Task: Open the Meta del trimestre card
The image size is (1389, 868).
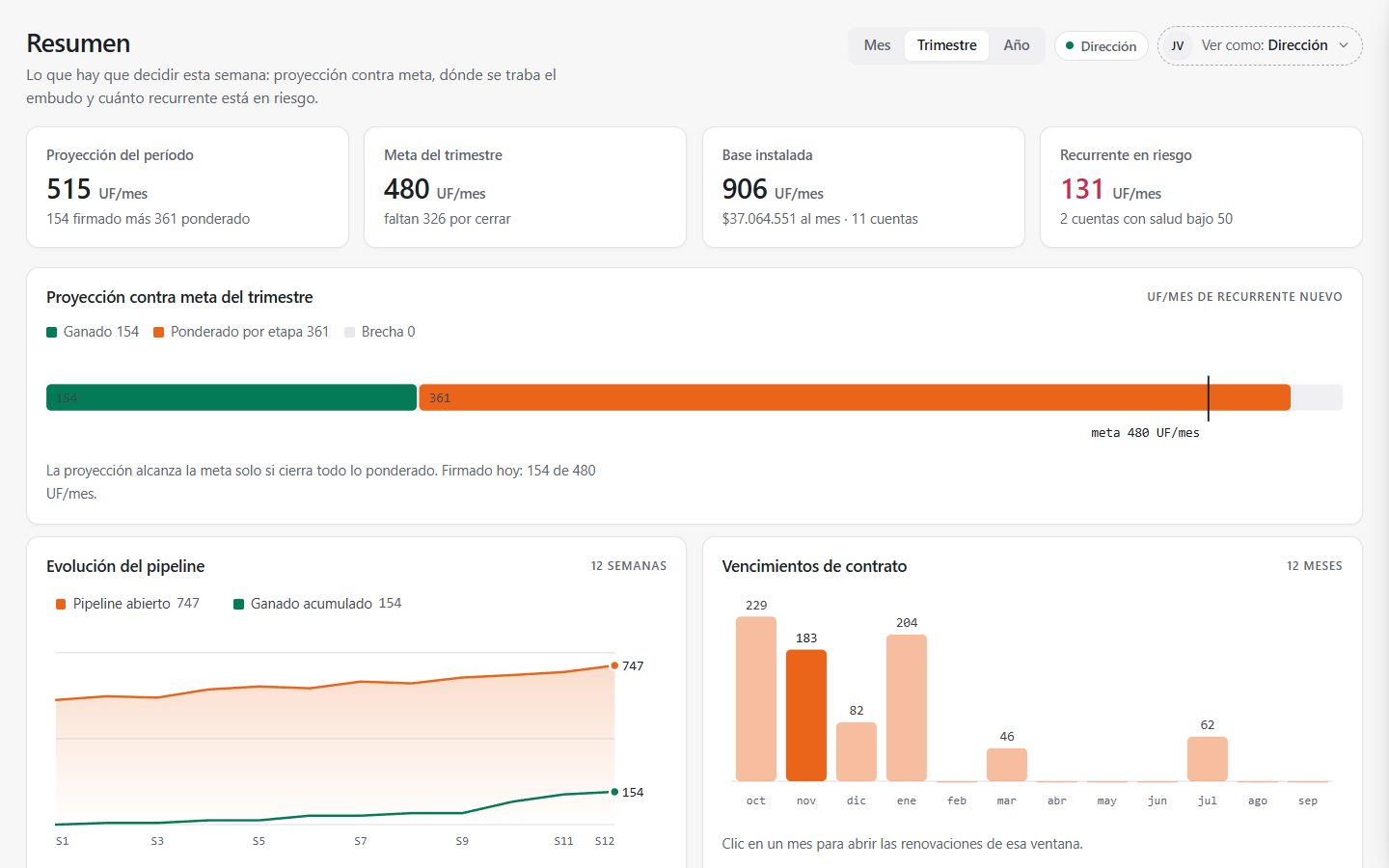Action: click(525, 187)
